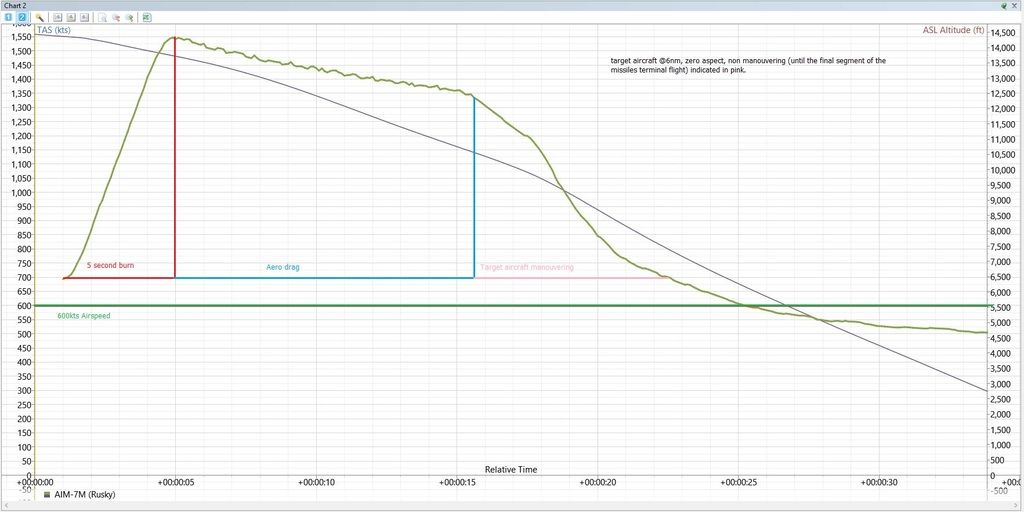Close the Chart 2 panel
Screen dimensions: 1024x512
pyautogui.click(x=1016, y=5)
